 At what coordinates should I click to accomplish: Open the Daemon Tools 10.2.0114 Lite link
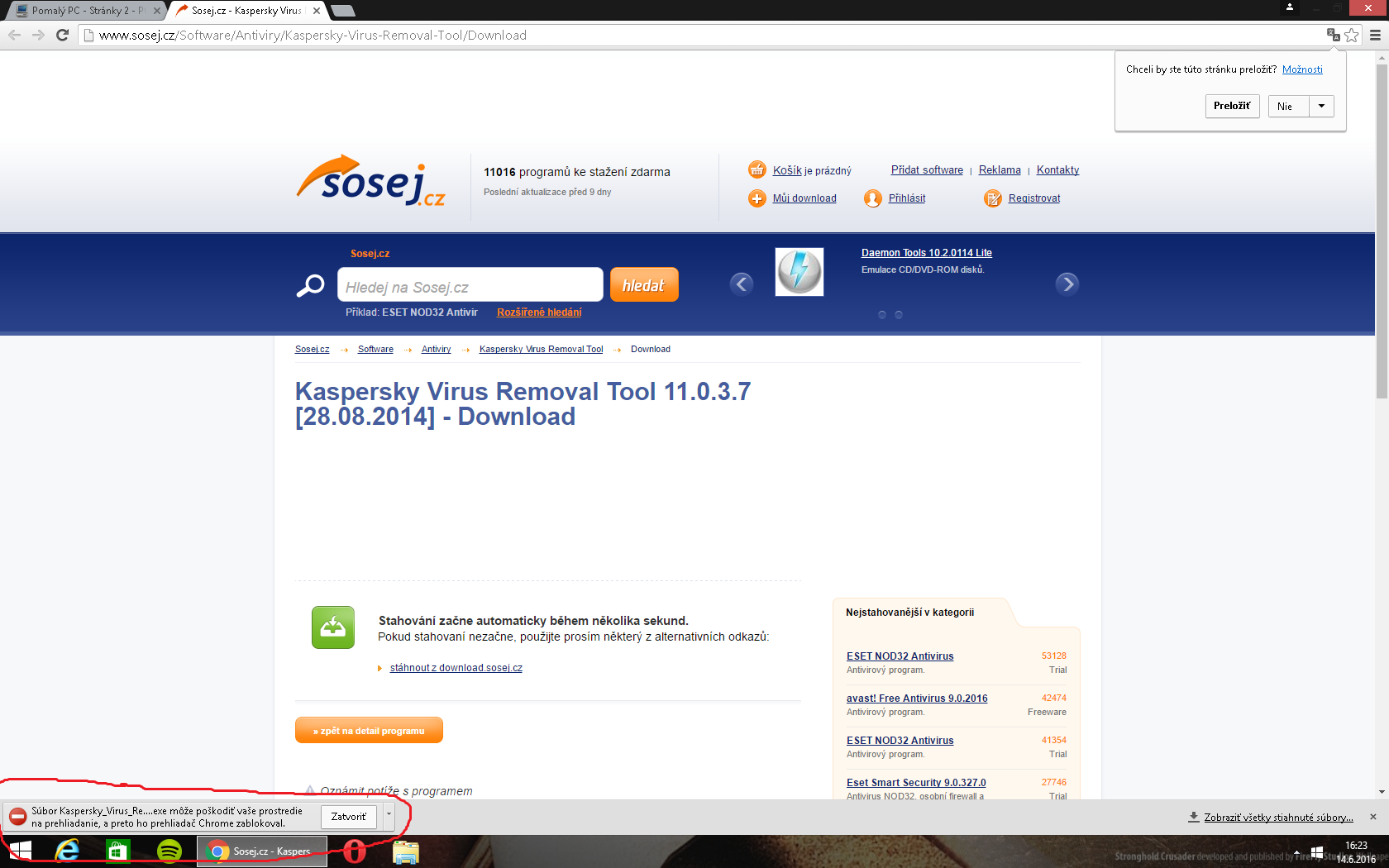point(927,253)
